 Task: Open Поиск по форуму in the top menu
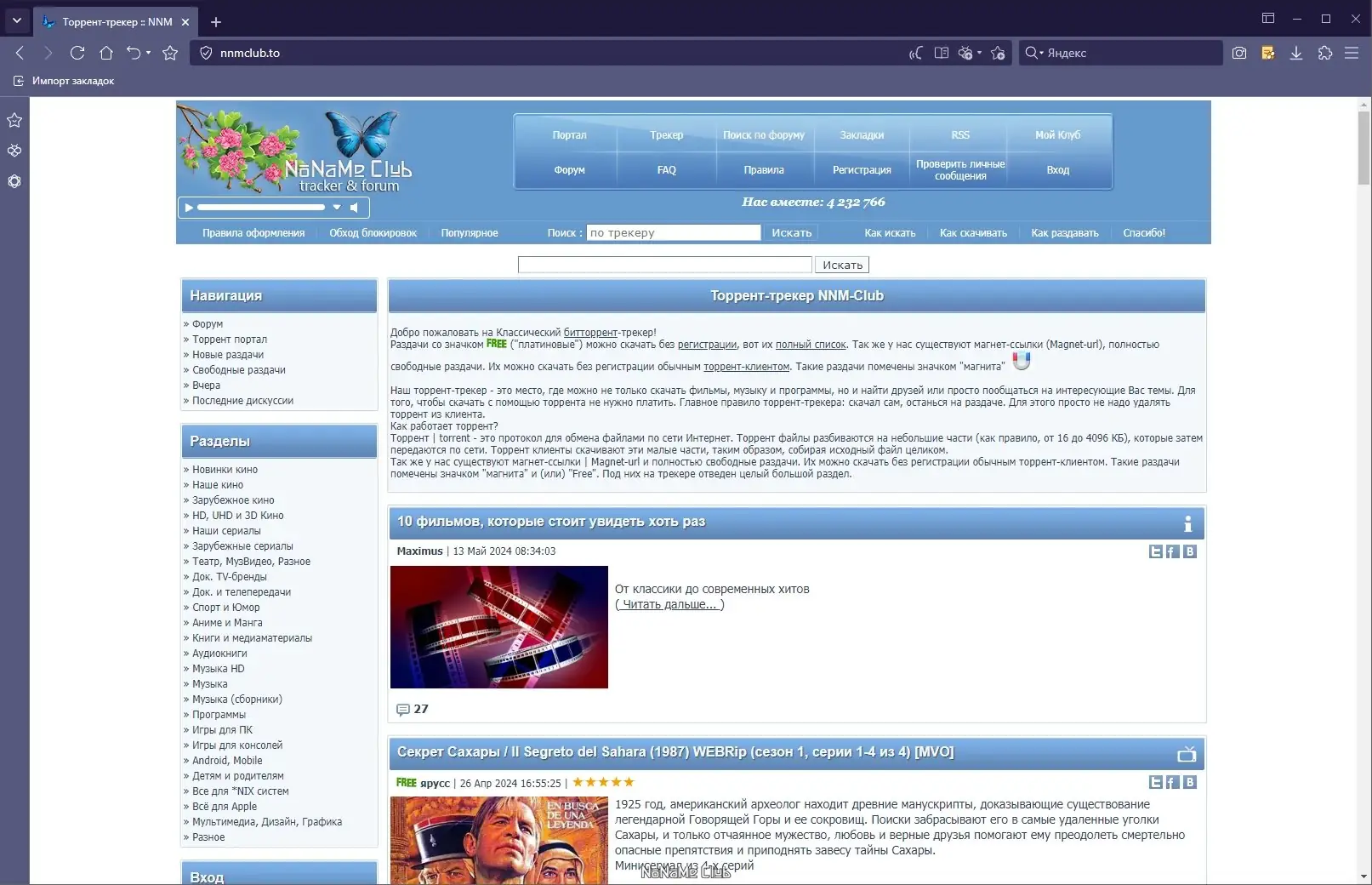[x=764, y=135]
